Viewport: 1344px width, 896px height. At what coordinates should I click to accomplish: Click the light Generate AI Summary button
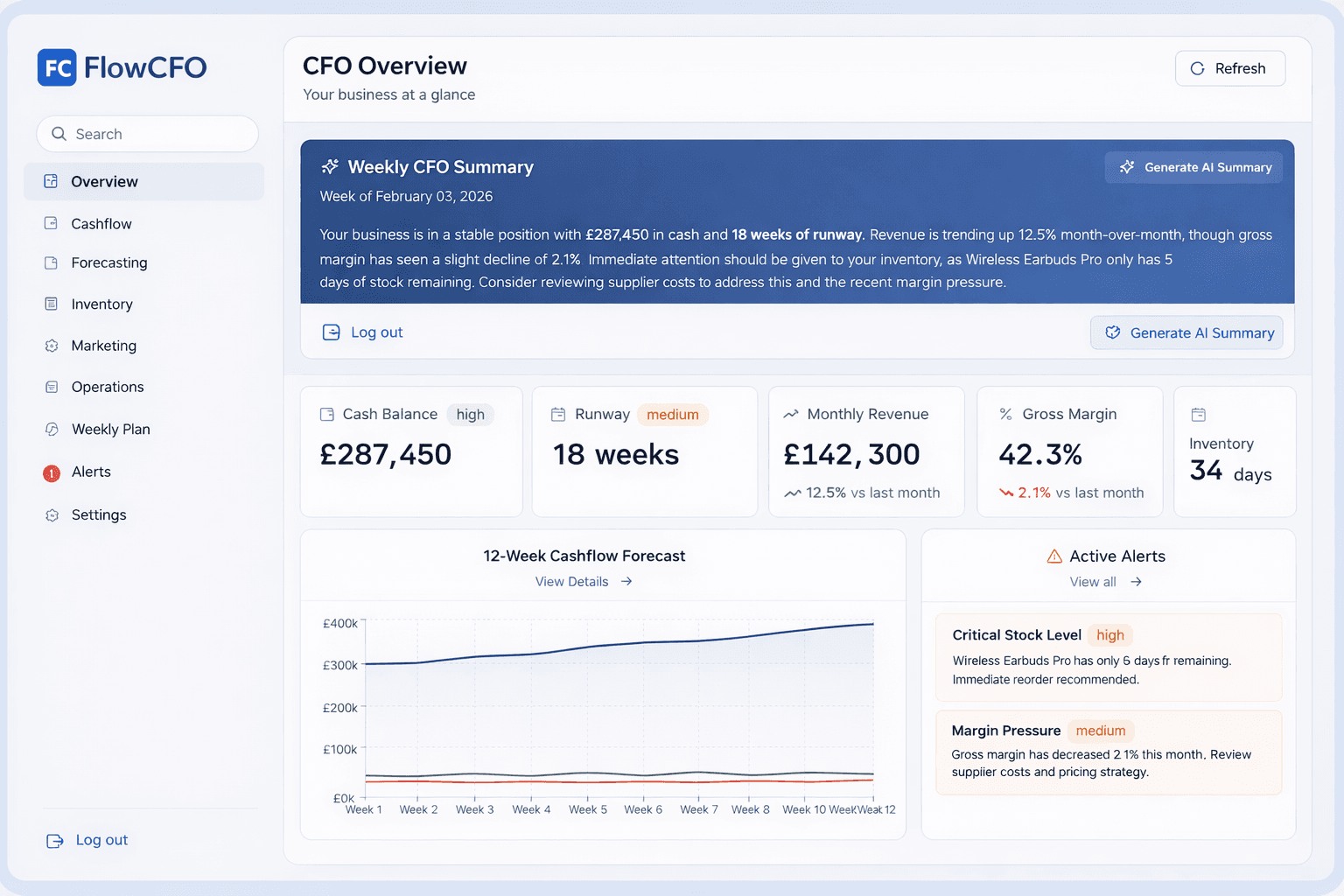(1186, 332)
